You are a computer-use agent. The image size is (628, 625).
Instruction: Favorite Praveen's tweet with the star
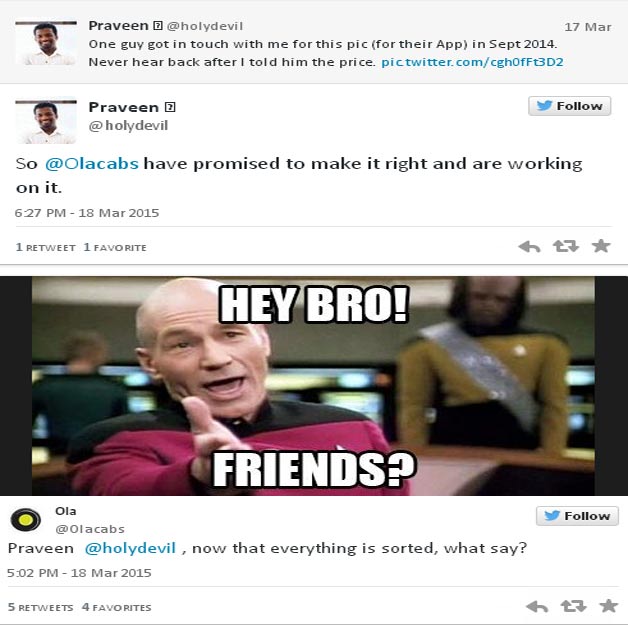click(x=601, y=246)
